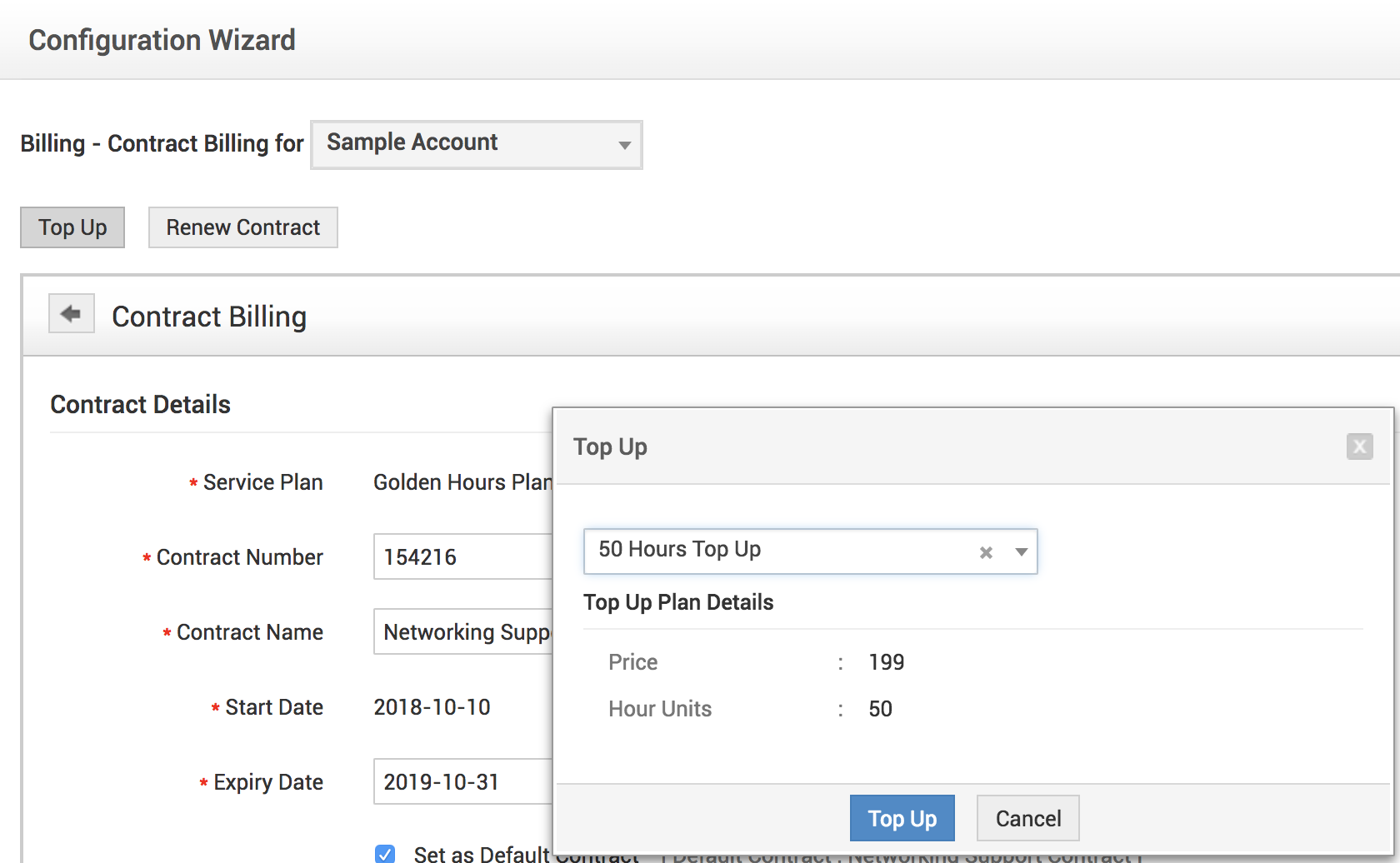Open the Sample Account dropdown arrow
Screen dimensions: 1400x863
(624, 145)
